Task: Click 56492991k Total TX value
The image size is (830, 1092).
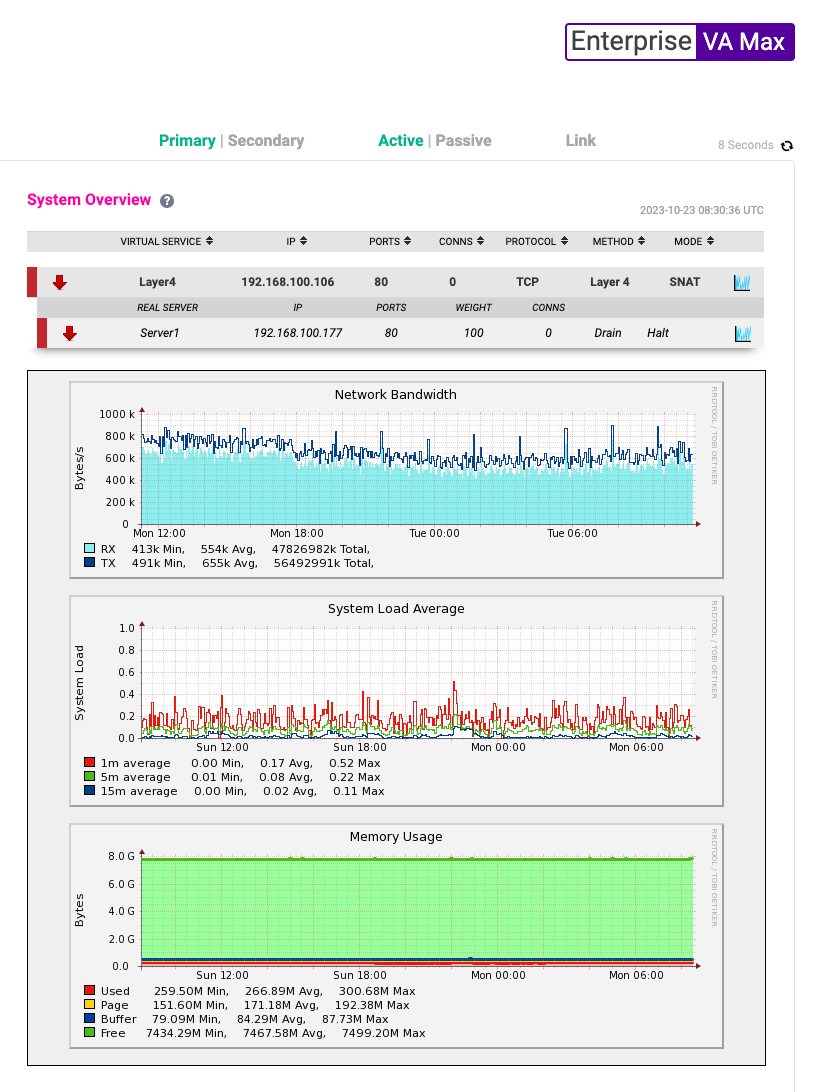Action: (x=324, y=563)
